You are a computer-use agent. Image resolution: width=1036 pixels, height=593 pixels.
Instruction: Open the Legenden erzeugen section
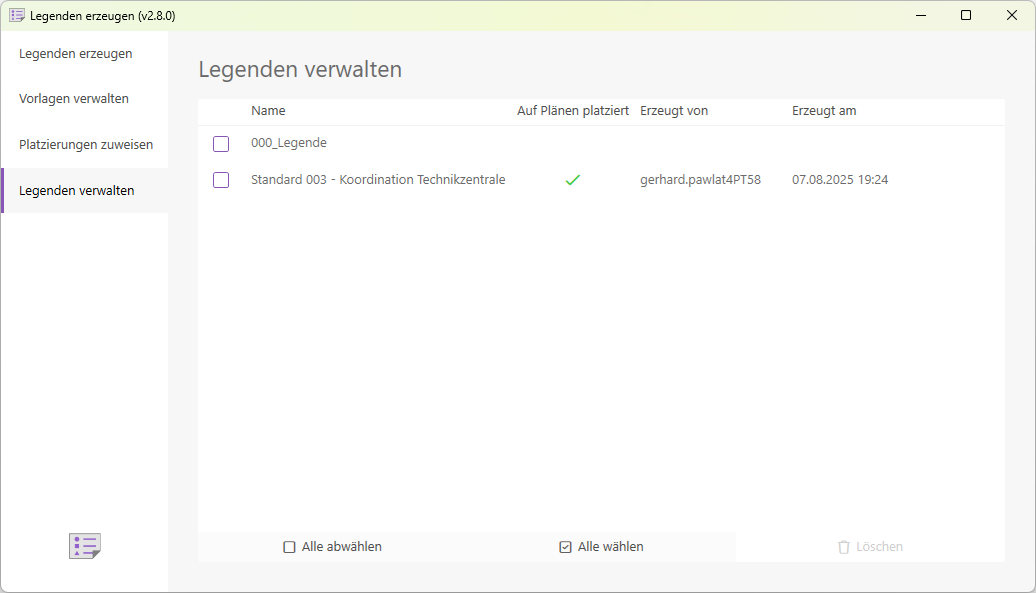pos(75,53)
